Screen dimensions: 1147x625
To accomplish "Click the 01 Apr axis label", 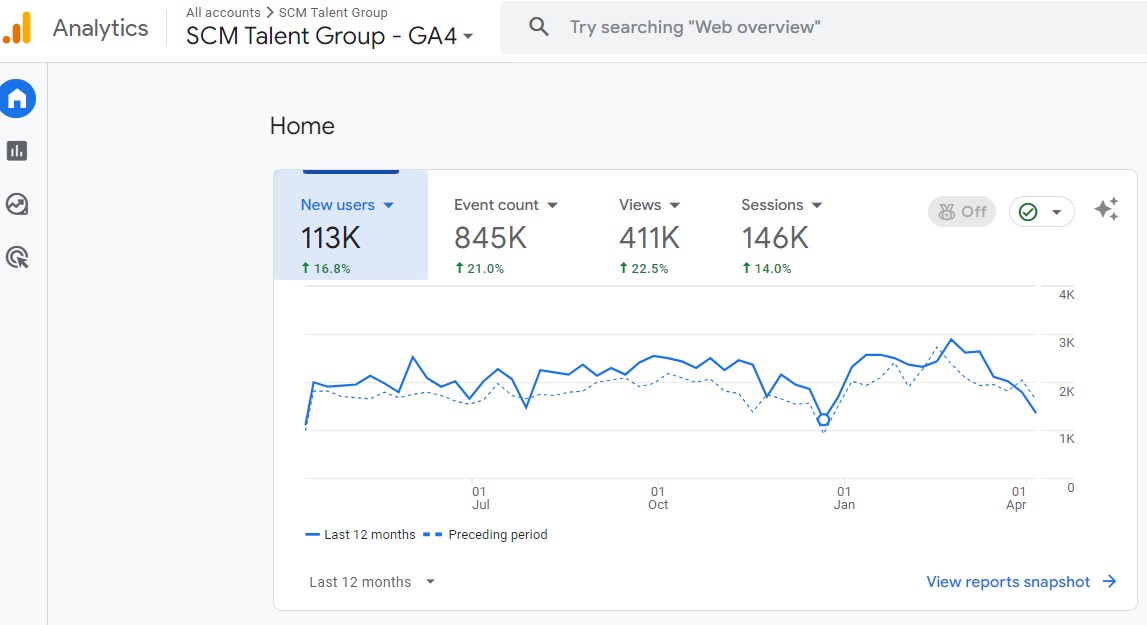I will tap(1017, 498).
